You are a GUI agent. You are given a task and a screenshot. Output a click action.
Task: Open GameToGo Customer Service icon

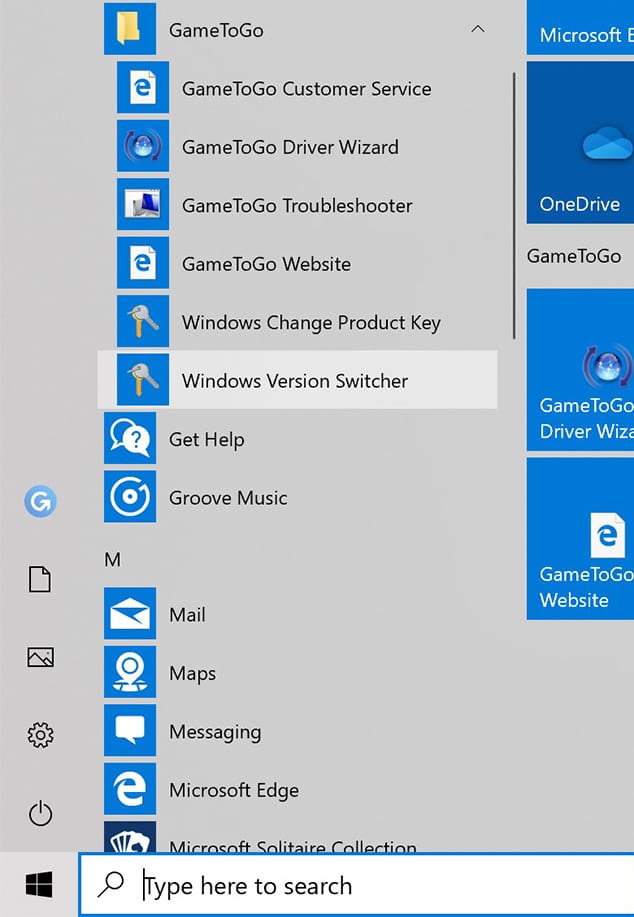[x=143, y=88]
